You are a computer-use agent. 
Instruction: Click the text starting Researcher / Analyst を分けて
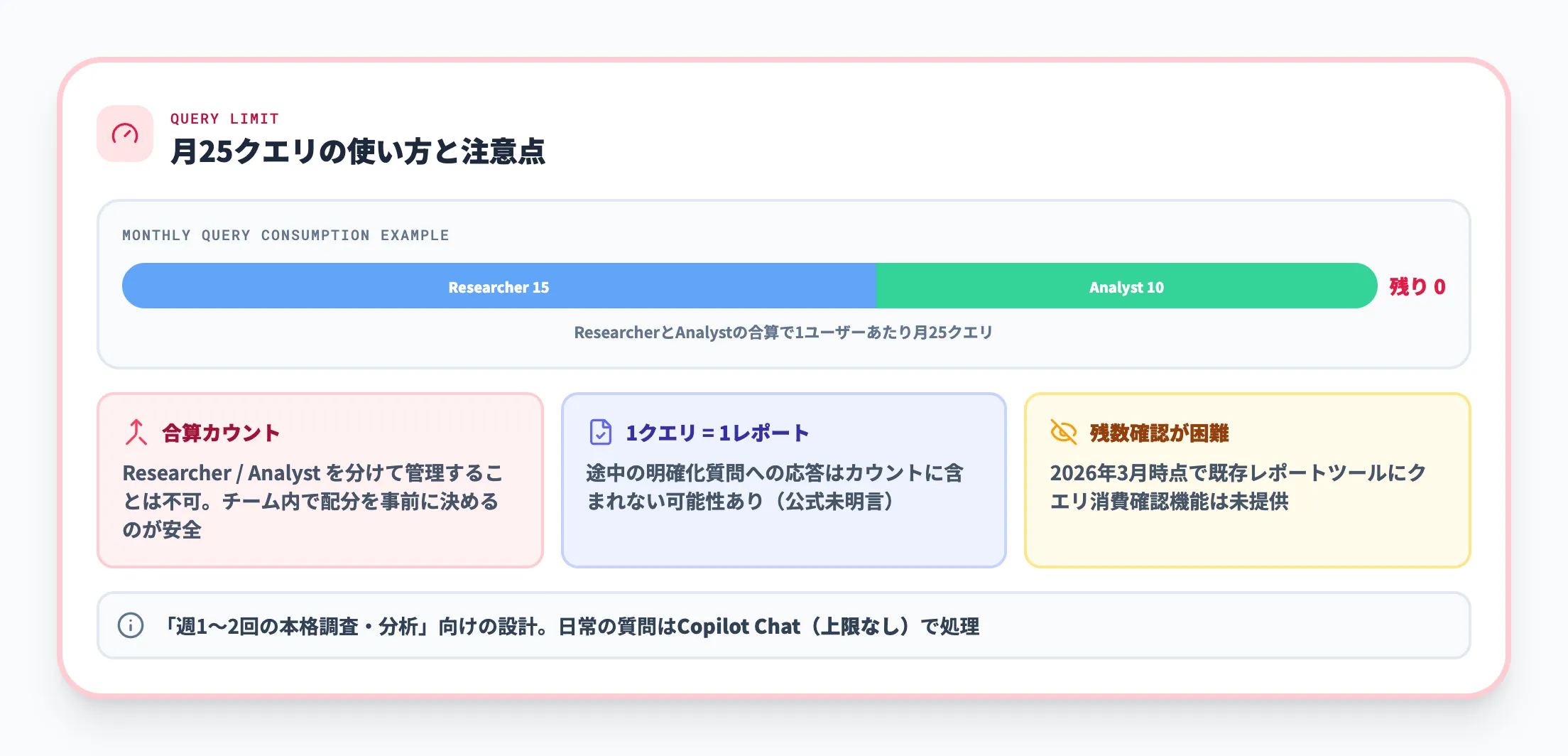click(x=313, y=501)
